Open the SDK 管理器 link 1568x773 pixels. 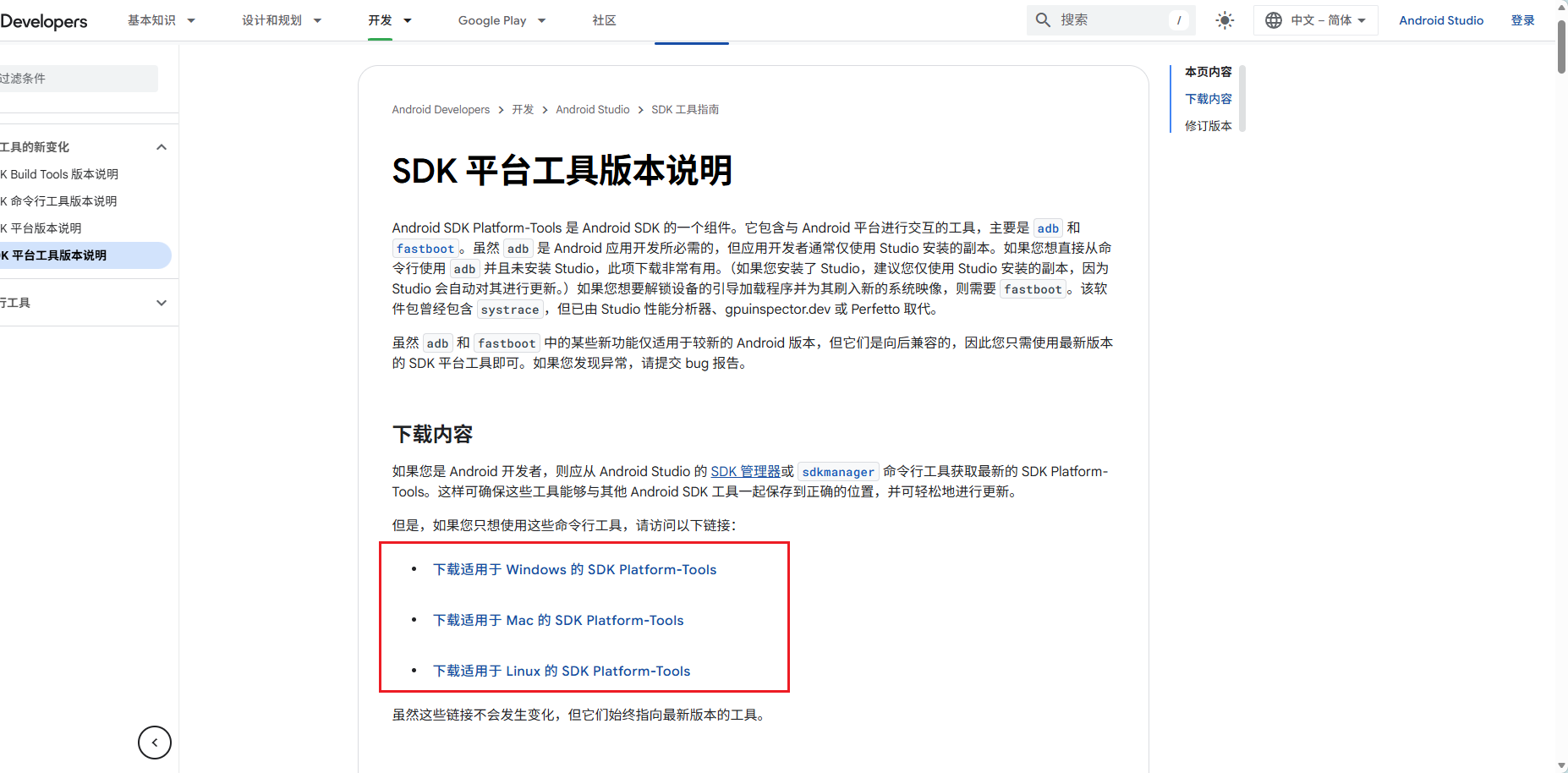tap(745, 472)
